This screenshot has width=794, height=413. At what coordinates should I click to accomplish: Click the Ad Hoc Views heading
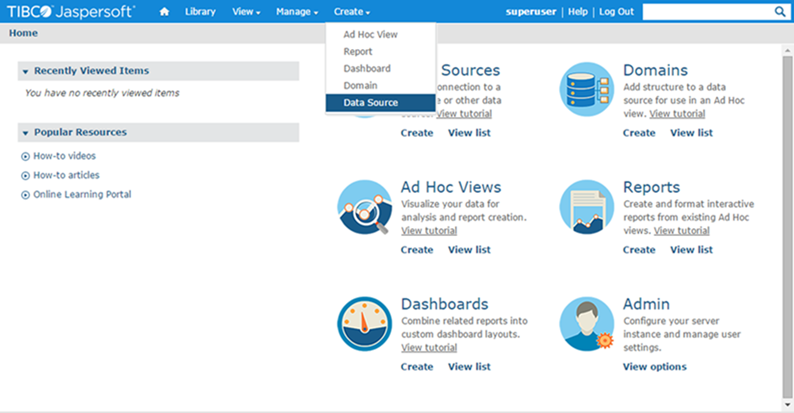(451, 187)
